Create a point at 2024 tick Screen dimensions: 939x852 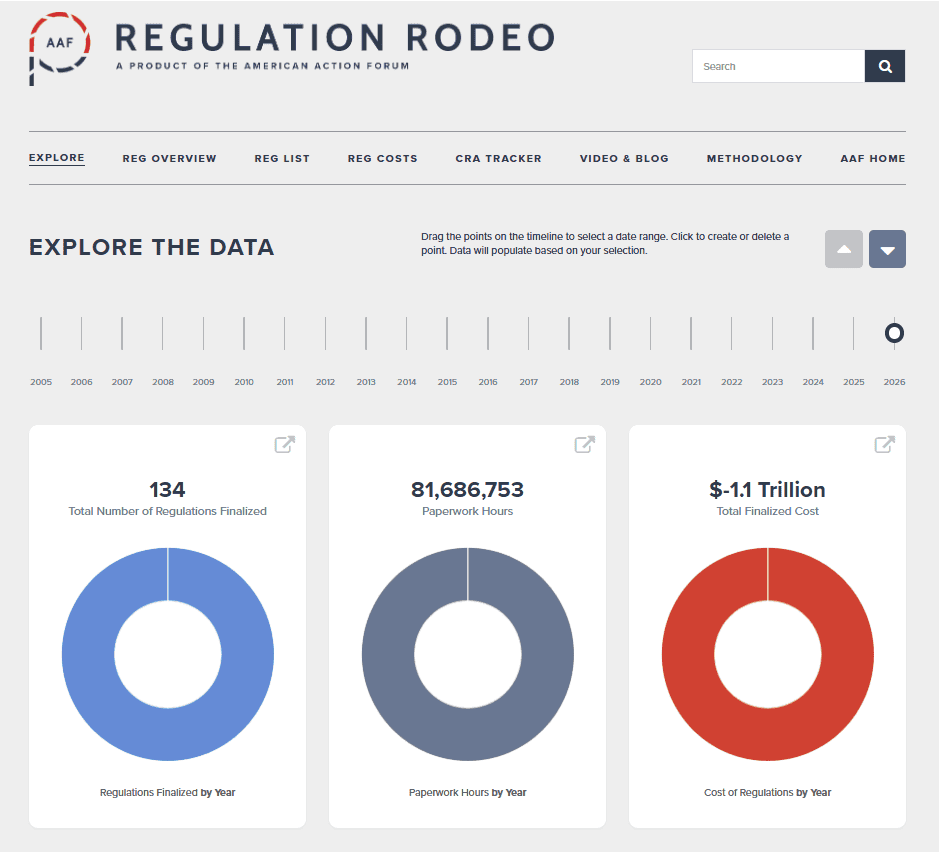(x=813, y=333)
